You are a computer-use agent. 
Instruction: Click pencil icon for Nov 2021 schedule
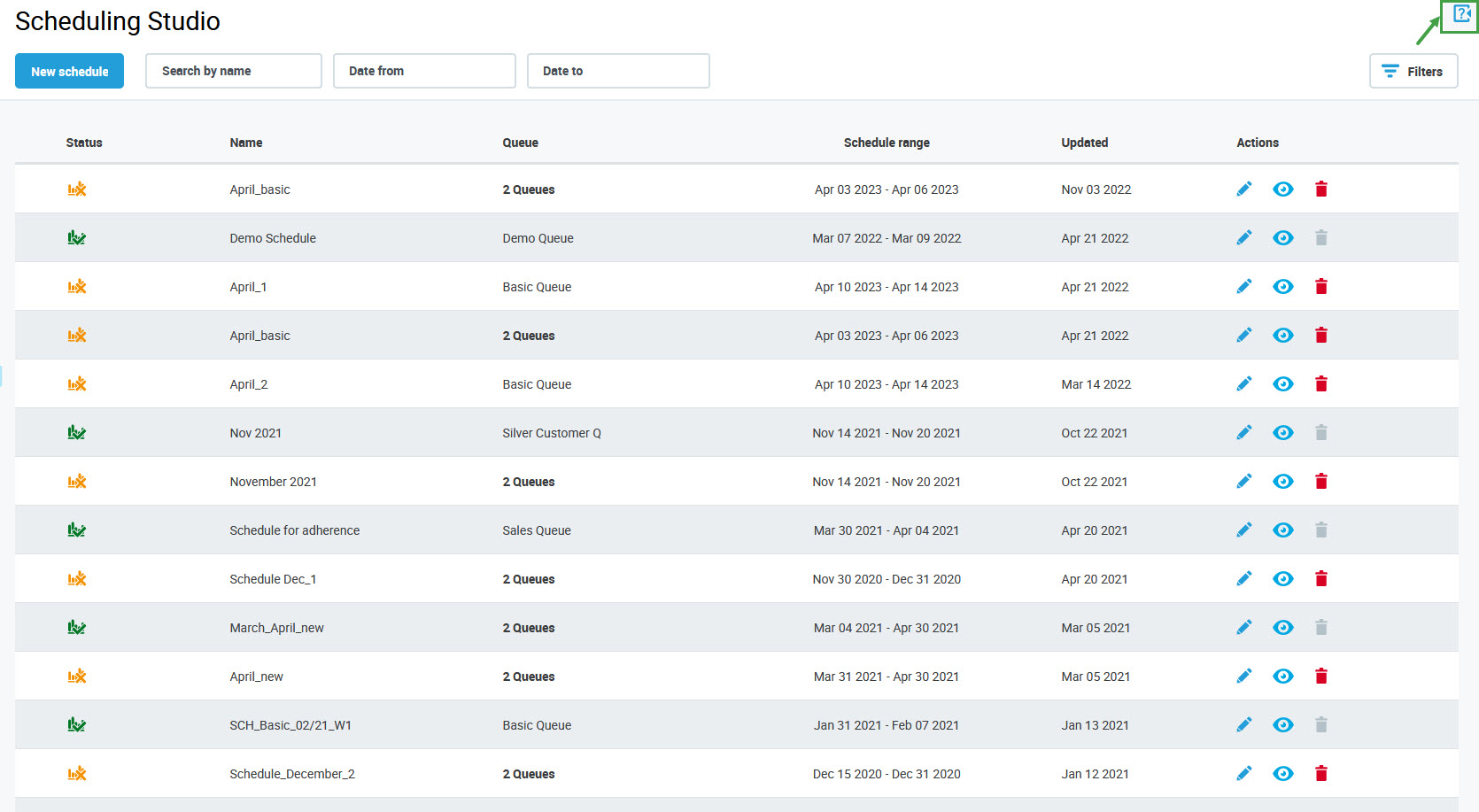click(x=1244, y=432)
